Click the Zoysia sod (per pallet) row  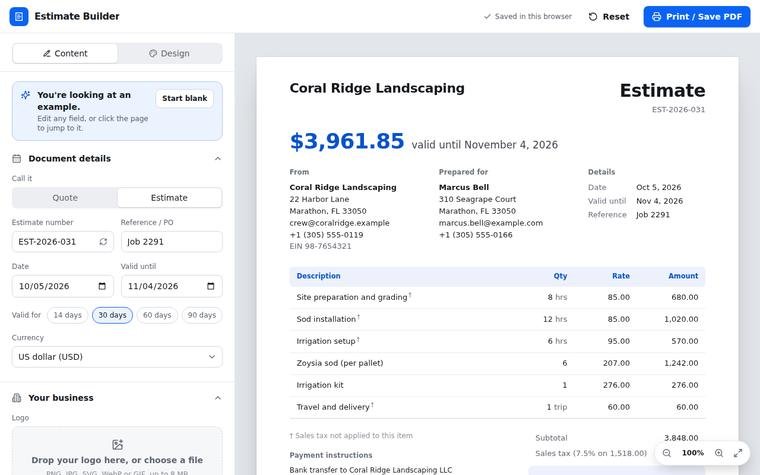tap(497, 363)
